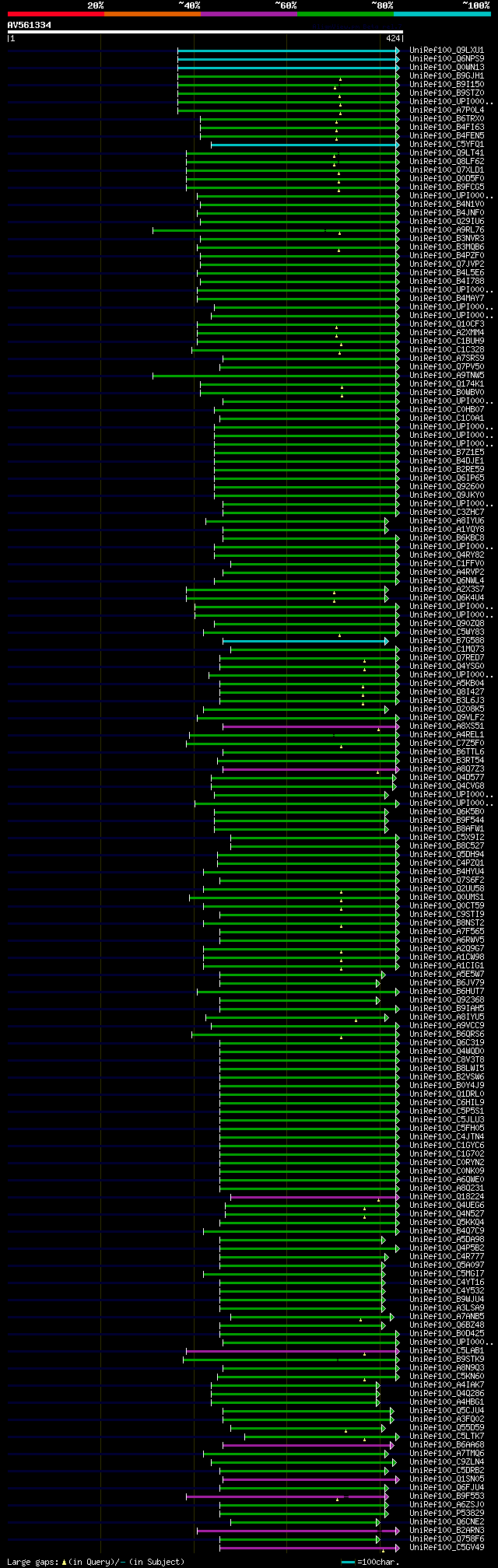
Task: Select hit UniRef100_B4FEN5
Action: tap(447, 135)
